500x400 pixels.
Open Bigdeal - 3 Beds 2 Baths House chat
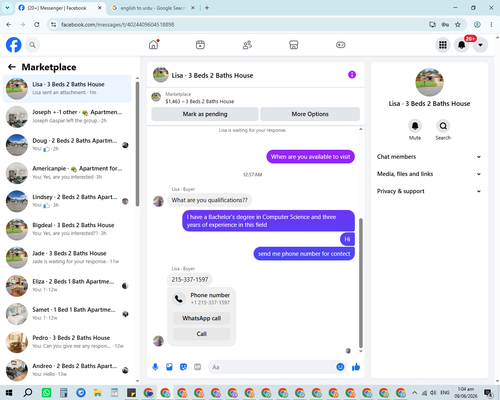67,229
